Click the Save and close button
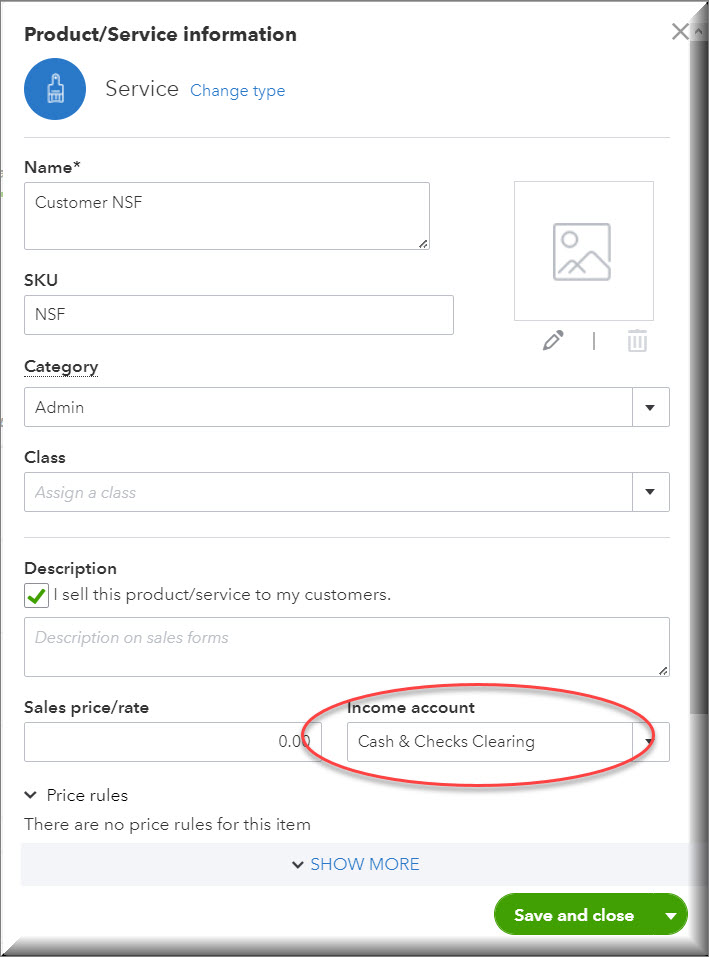Screen dimensions: 709x957 pos(573,915)
